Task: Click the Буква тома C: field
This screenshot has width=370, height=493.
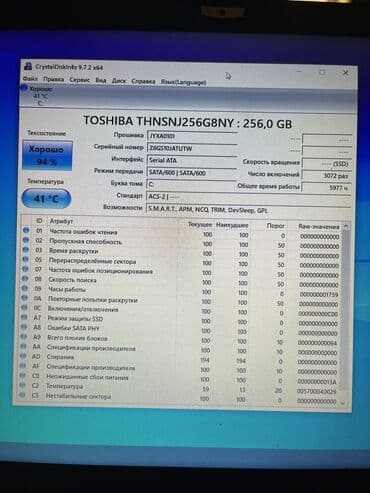Action: coord(192,184)
